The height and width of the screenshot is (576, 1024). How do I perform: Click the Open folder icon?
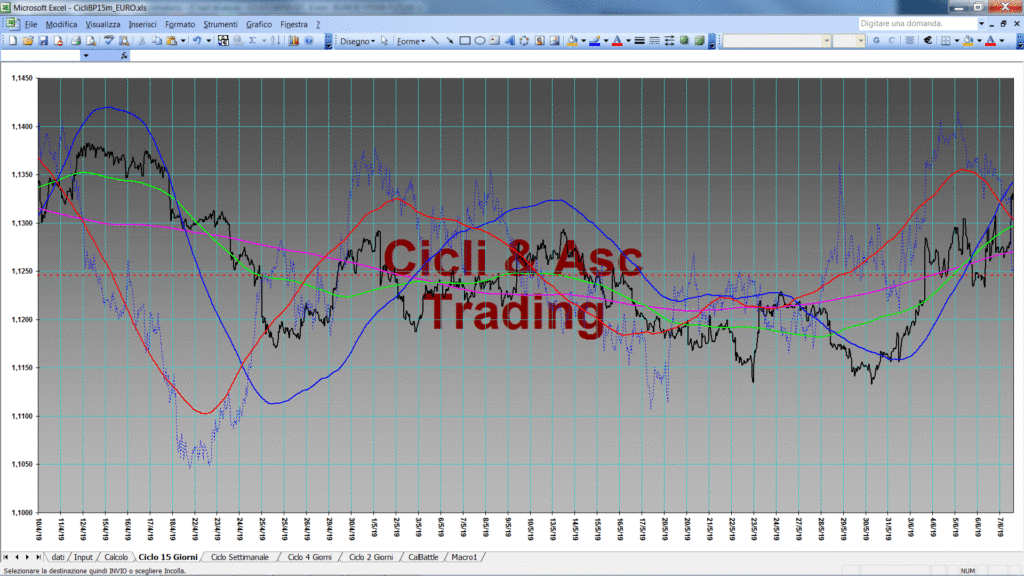coord(28,41)
